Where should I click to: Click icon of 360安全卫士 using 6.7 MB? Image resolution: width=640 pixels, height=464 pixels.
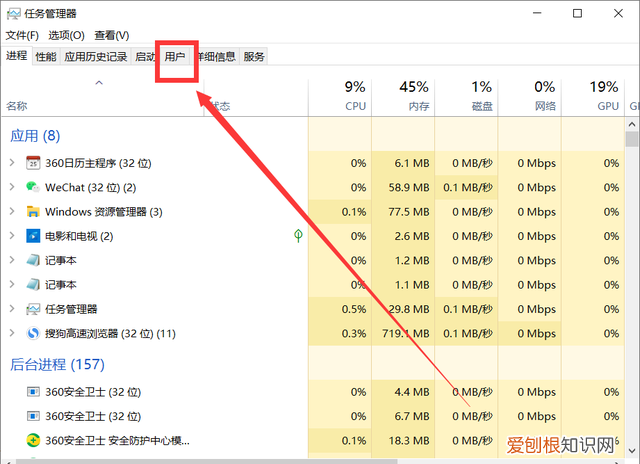[x=33, y=416]
